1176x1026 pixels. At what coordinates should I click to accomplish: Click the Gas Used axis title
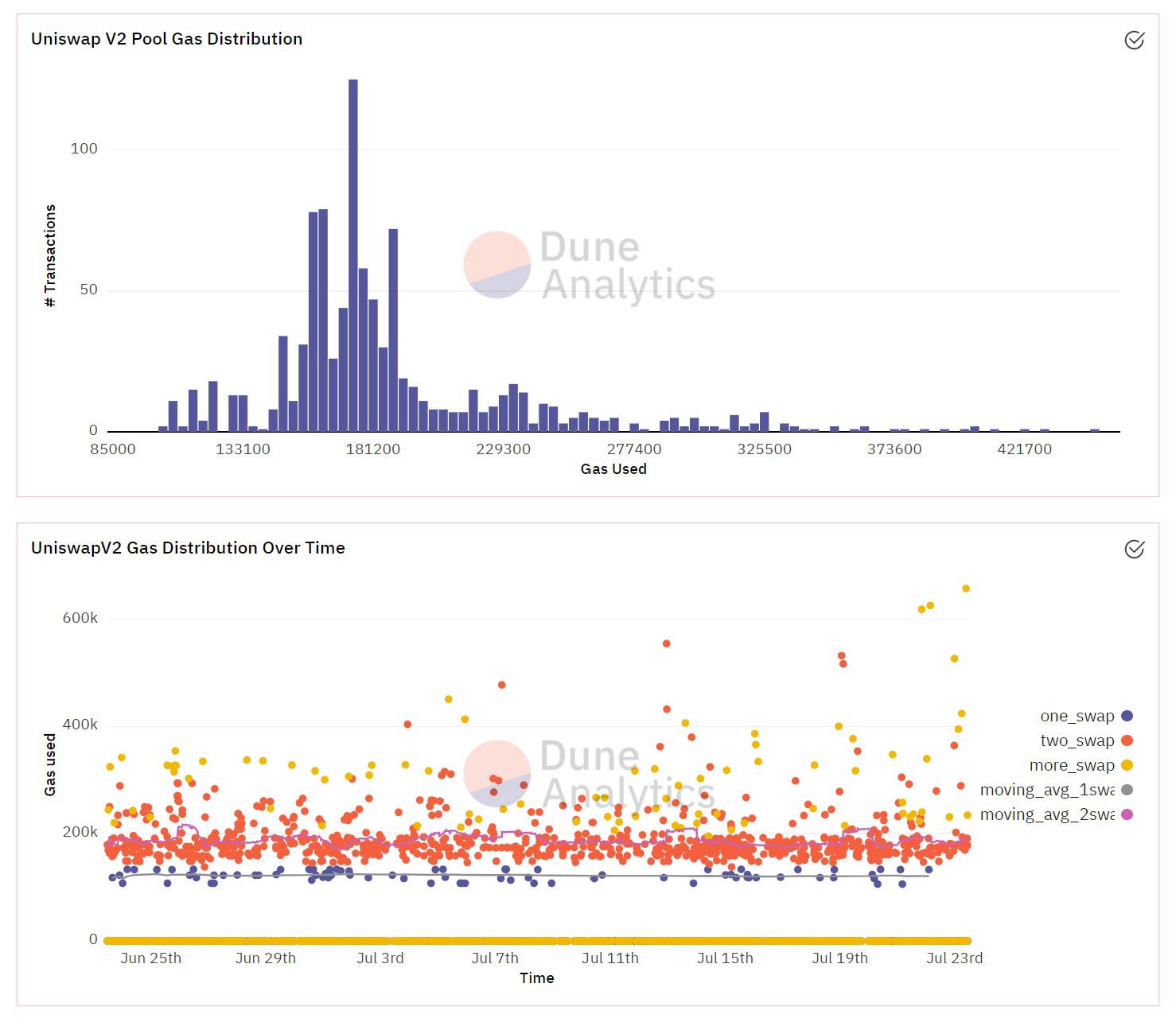(x=613, y=469)
